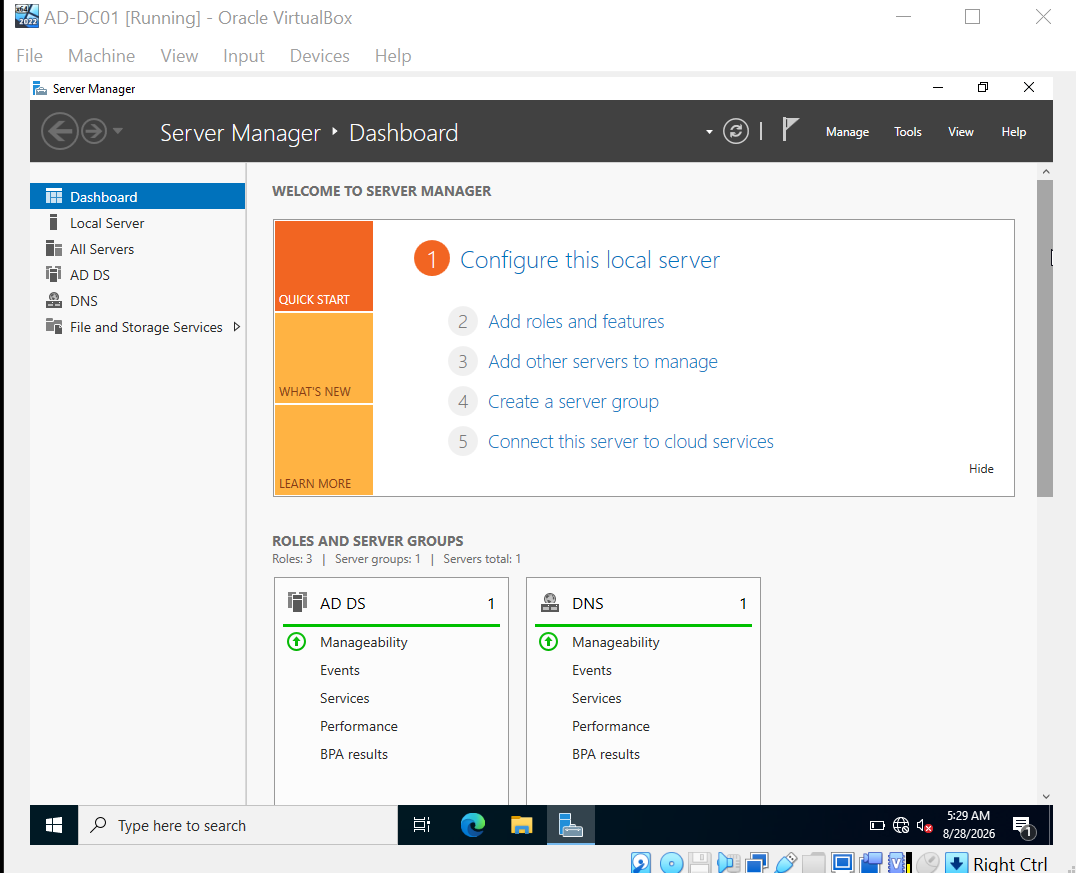This screenshot has height=873, width=1076.
Task: Select the File and Storage Services icon
Action: tap(54, 327)
